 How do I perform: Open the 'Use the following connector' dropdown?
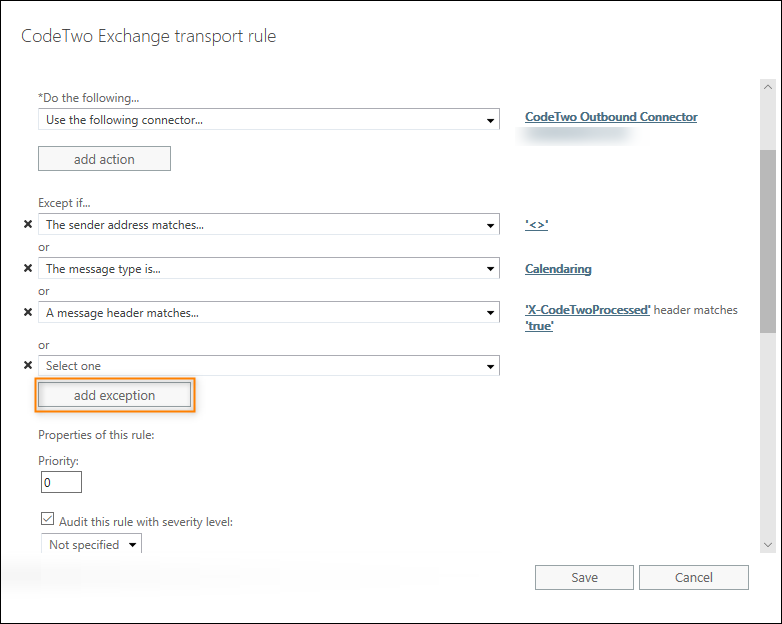click(269, 120)
